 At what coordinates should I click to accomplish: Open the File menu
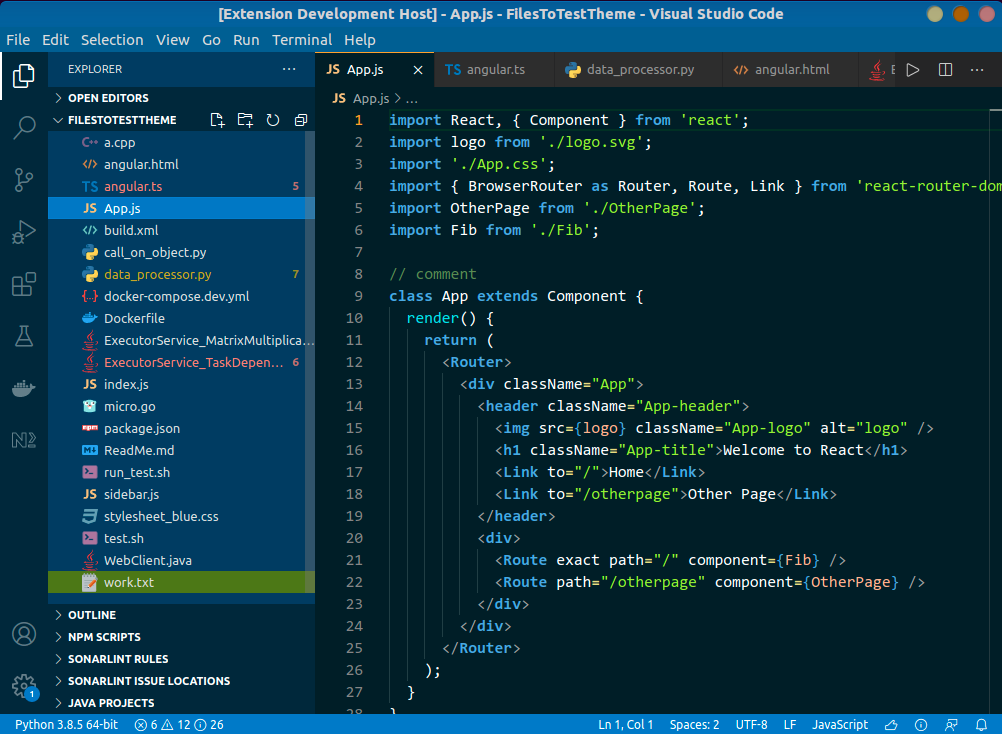coord(18,40)
